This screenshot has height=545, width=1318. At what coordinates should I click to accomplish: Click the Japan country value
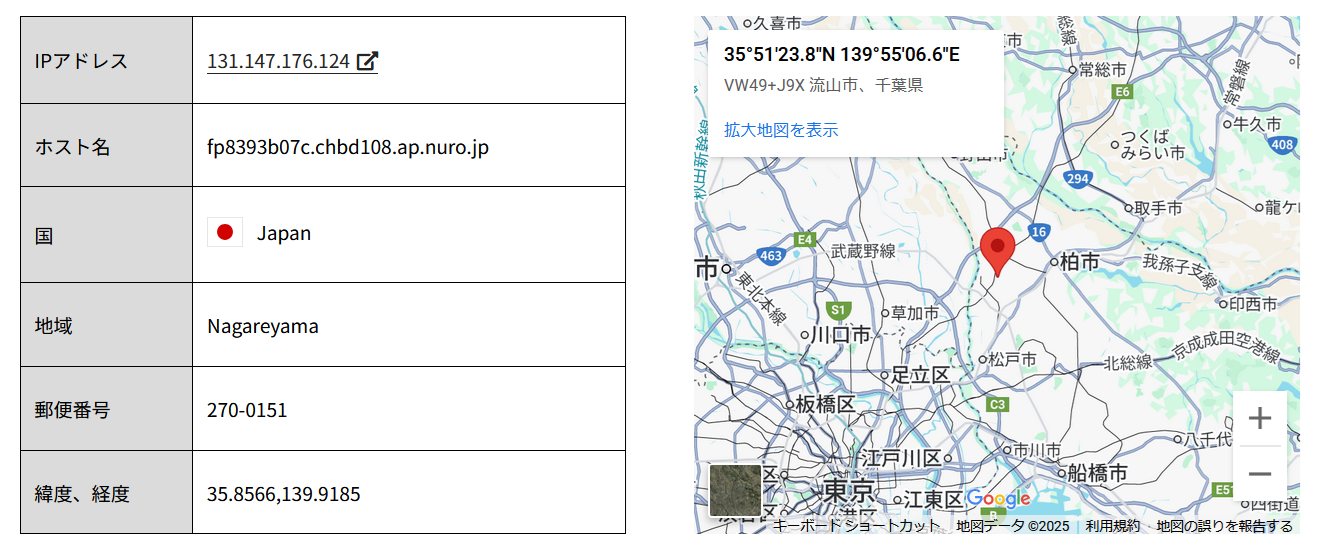point(284,233)
